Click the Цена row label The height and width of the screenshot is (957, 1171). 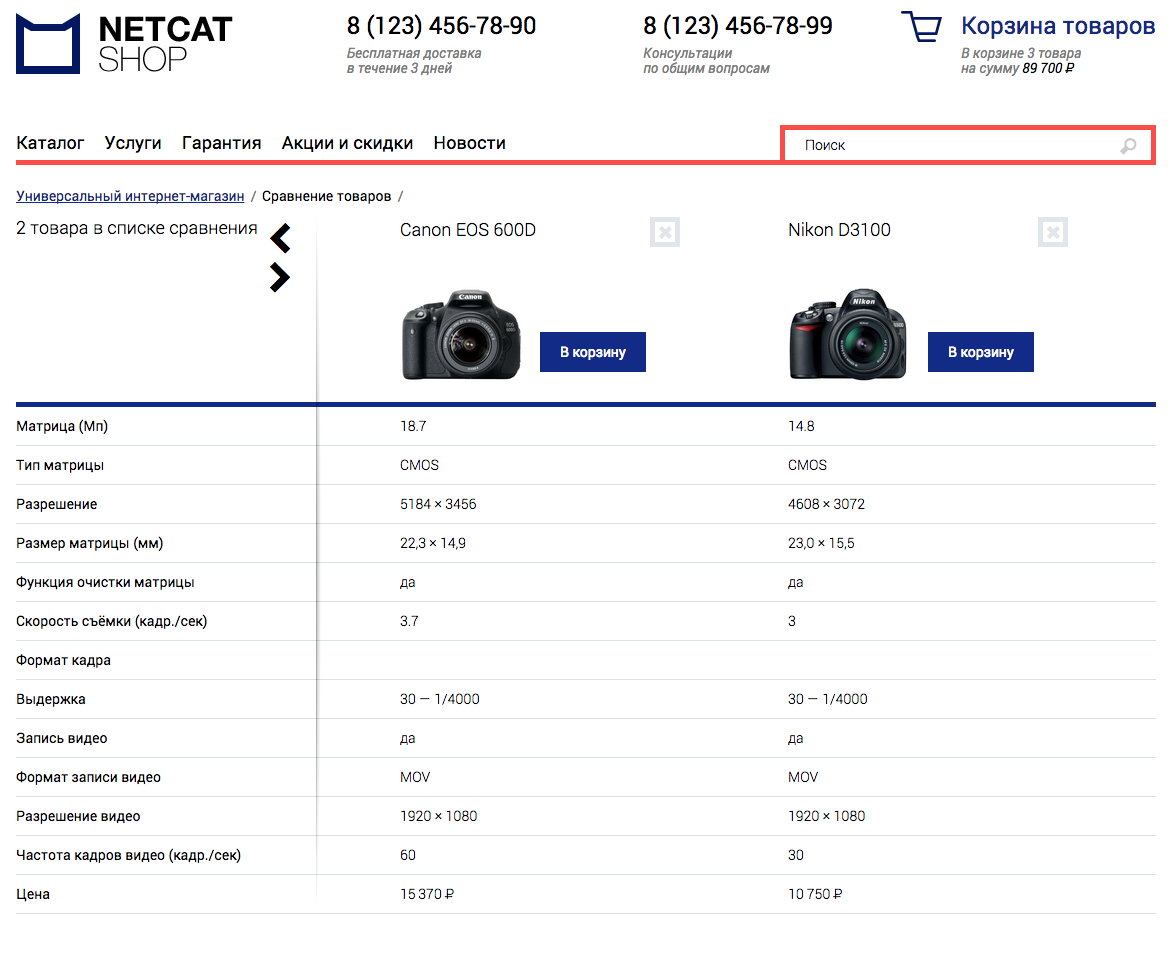click(x=33, y=894)
